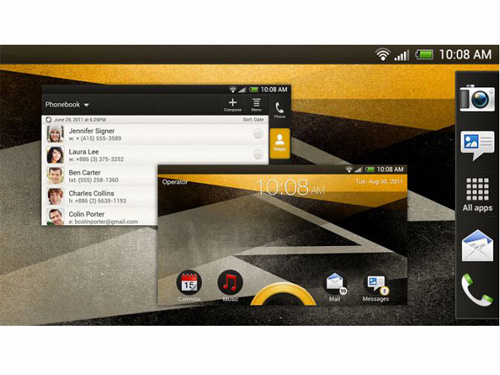This screenshot has height=375, width=500.
Task: Tap the Wi-Fi icon in main status bar
Action: 383,54
